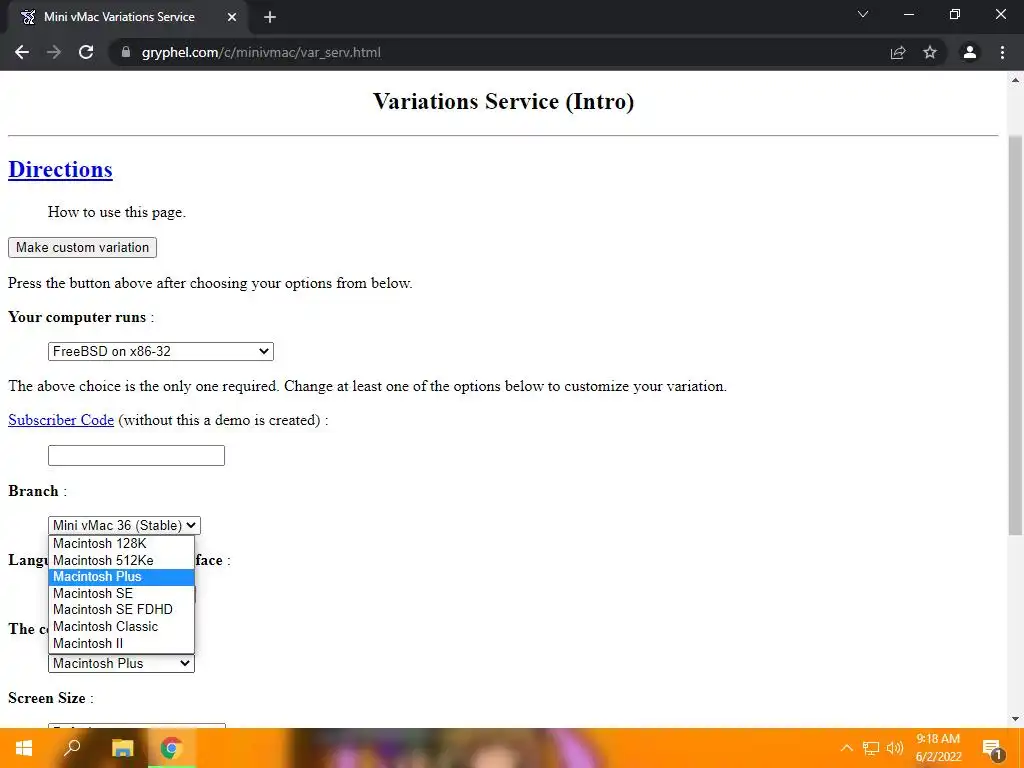Screen dimensions: 1024x768
Task: Click the Chrome taskbar icon
Action: [x=171, y=748]
